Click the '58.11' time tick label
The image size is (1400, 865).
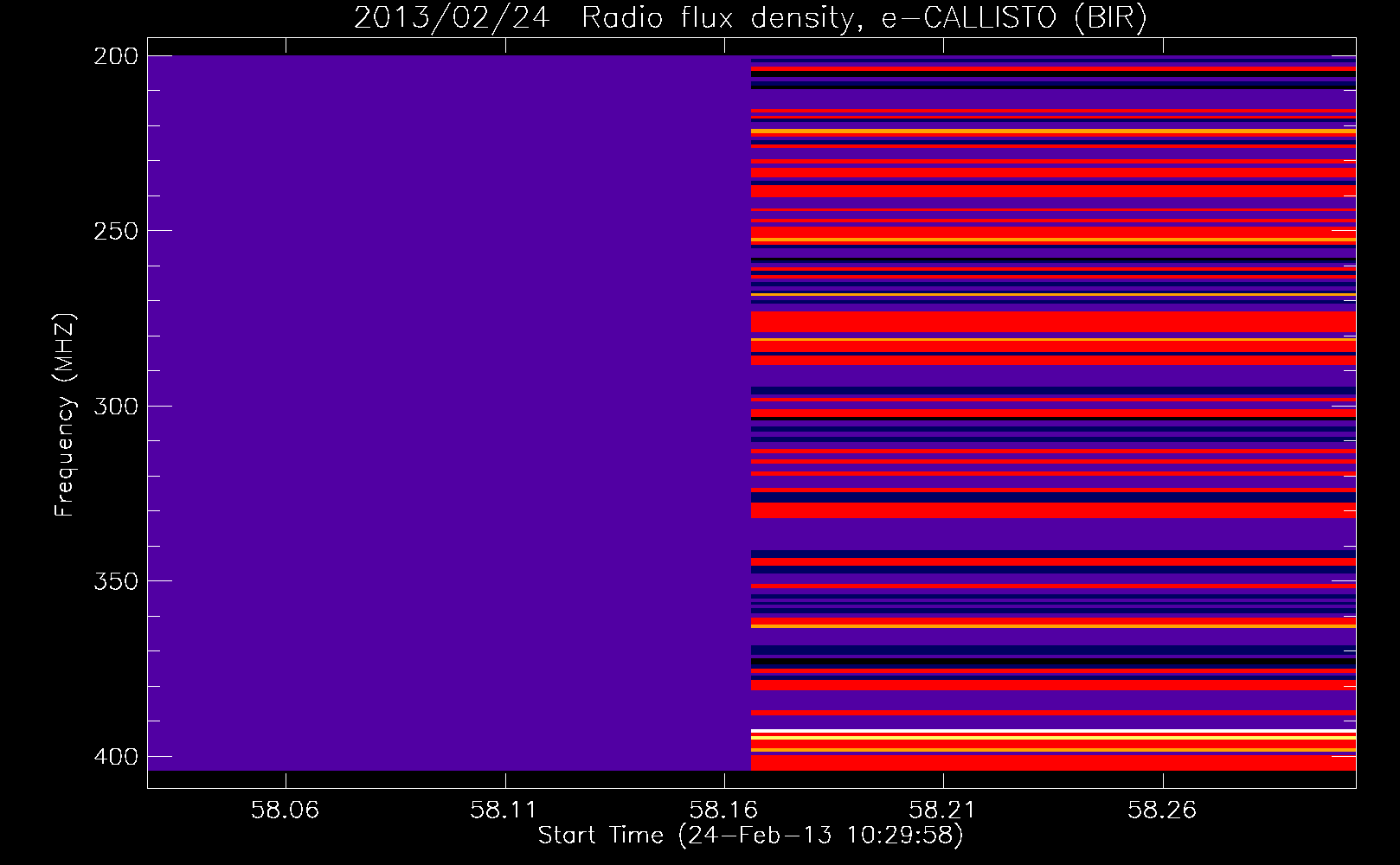[504, 810]
